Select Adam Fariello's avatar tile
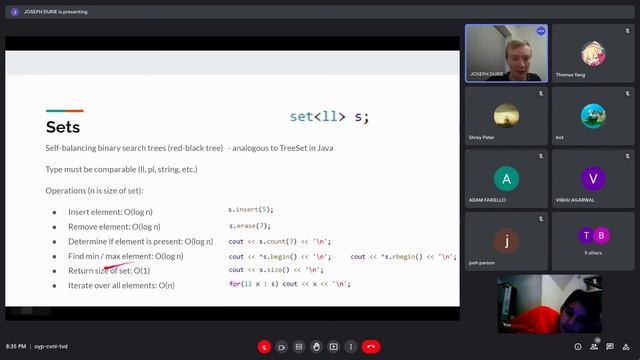The height and width of the screenshot is (360, 640). tap(506, 178)
